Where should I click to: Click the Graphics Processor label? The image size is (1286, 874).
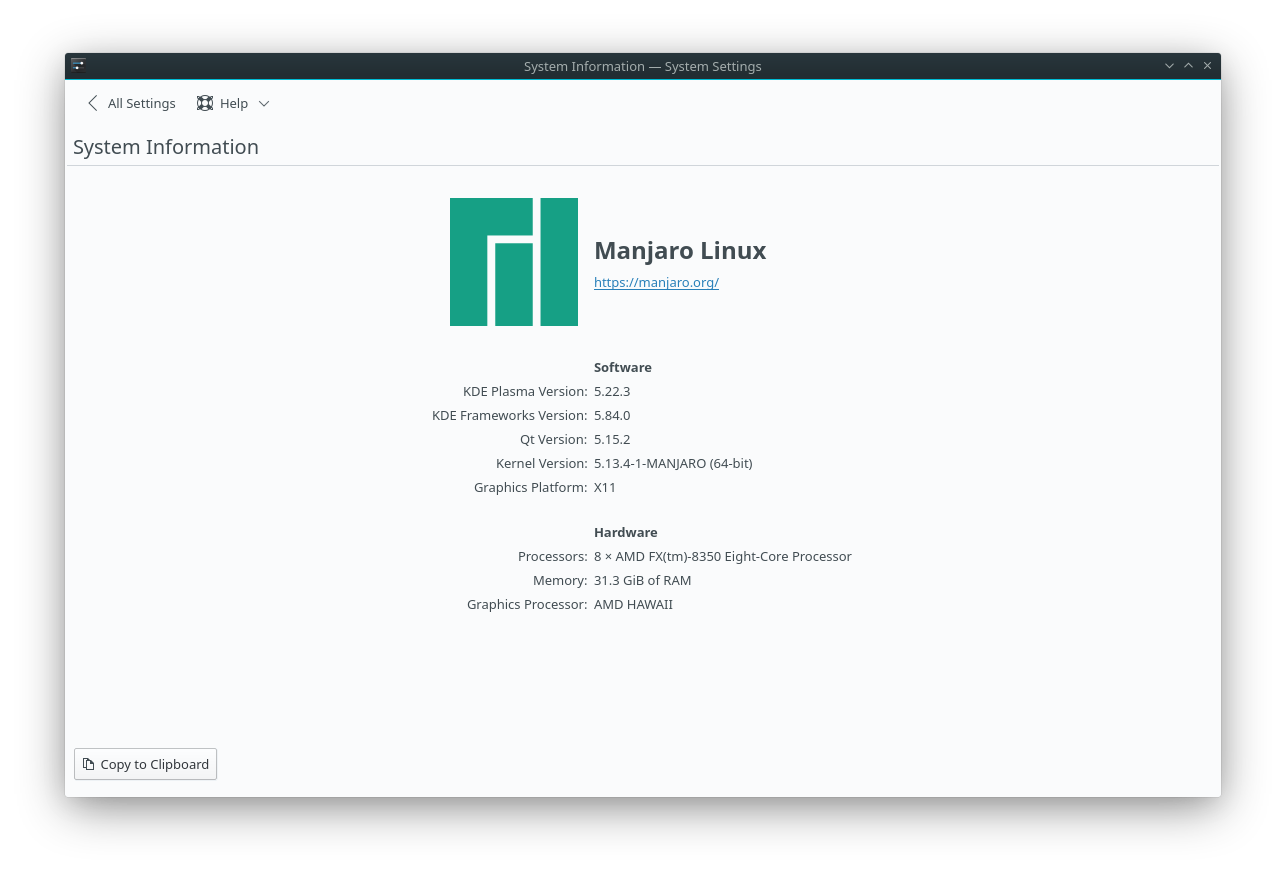coord(527,604)
